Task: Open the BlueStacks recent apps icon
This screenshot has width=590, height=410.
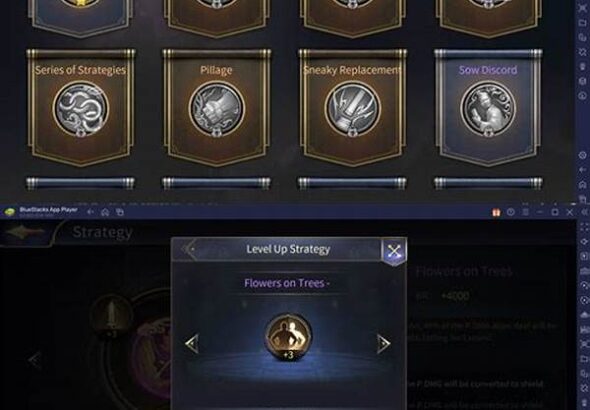Action: 120,212
